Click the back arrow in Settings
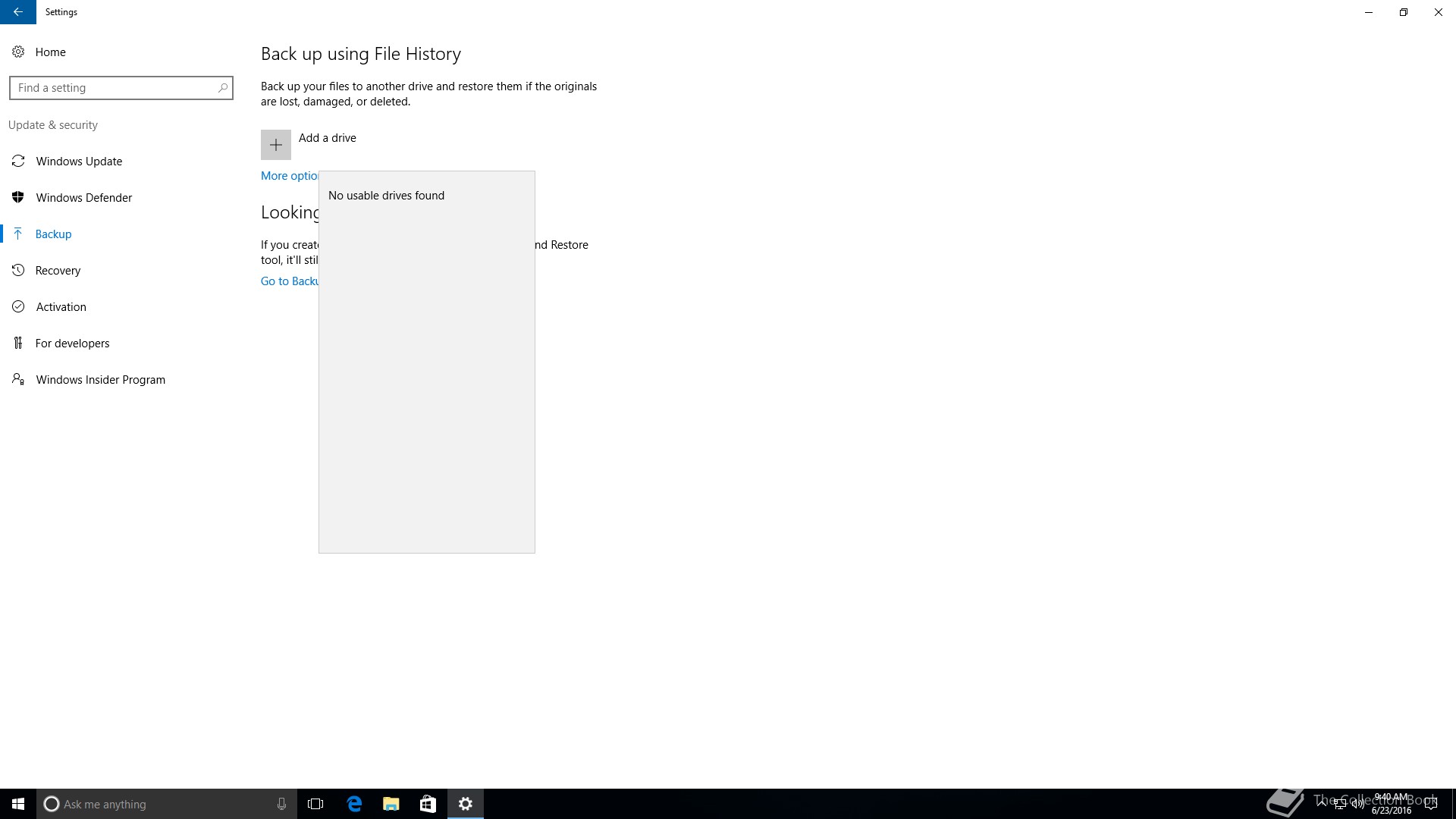 [17, 12]
